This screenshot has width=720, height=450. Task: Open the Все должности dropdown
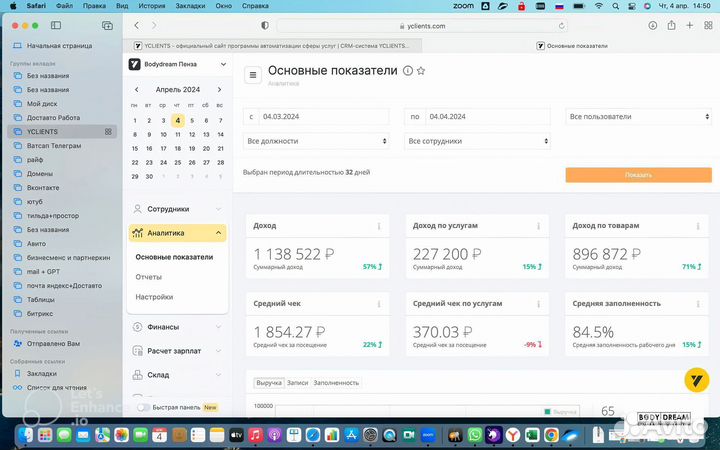click(x=316, y=141)
